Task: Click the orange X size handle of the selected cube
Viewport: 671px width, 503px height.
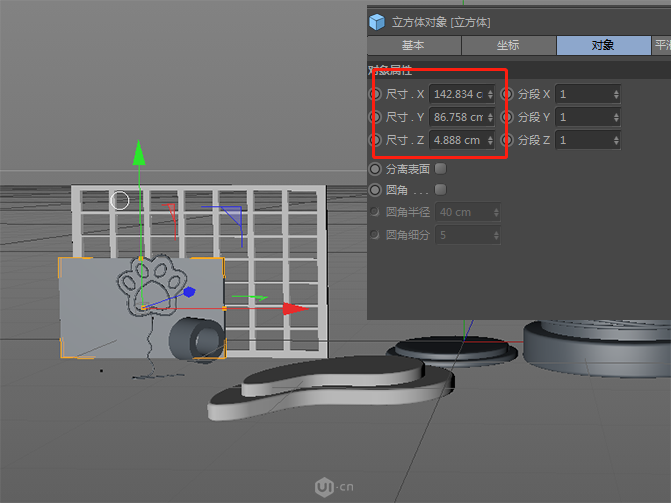Action: (x=224, y=308)
